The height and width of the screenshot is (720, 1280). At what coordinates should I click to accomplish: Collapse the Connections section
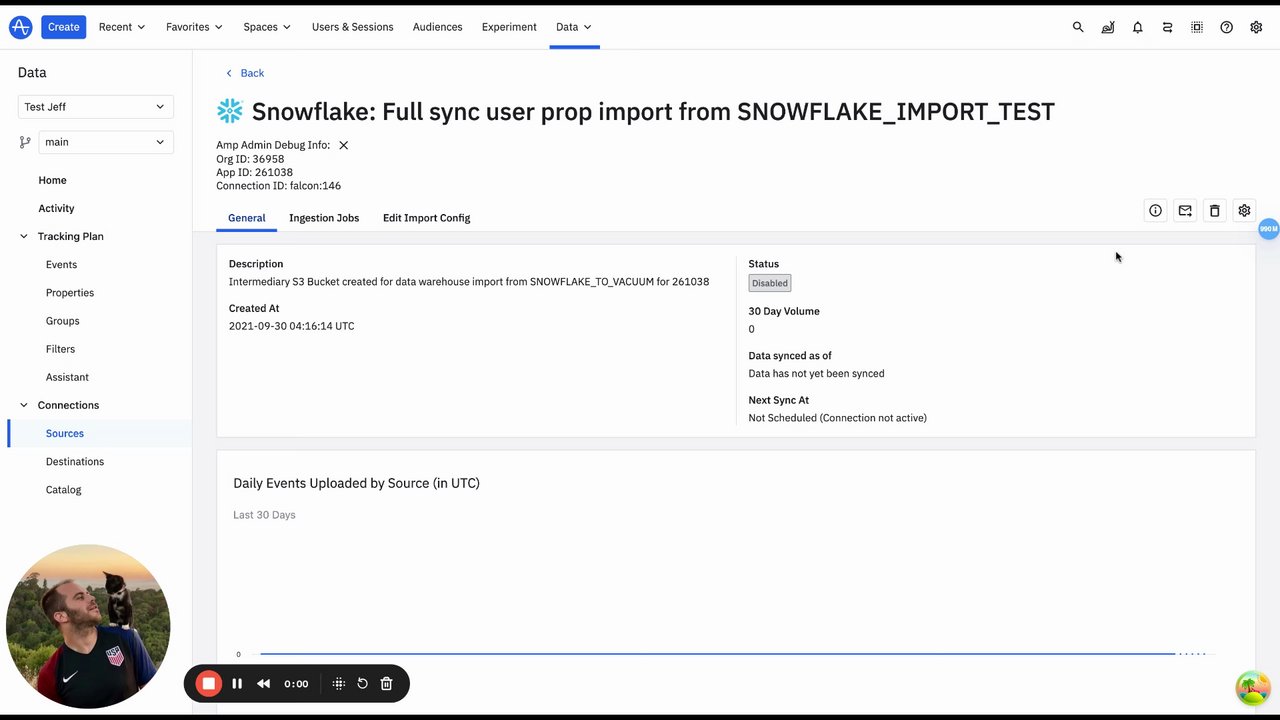24,405
